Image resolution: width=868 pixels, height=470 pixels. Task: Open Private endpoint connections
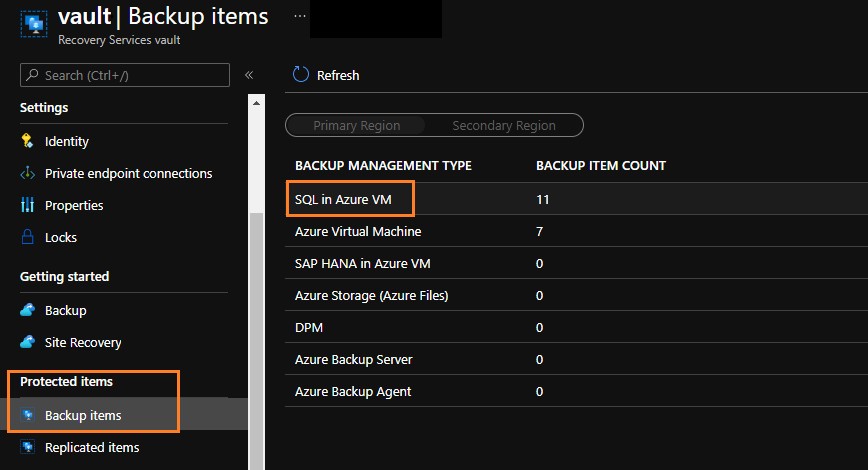(128, 174)
